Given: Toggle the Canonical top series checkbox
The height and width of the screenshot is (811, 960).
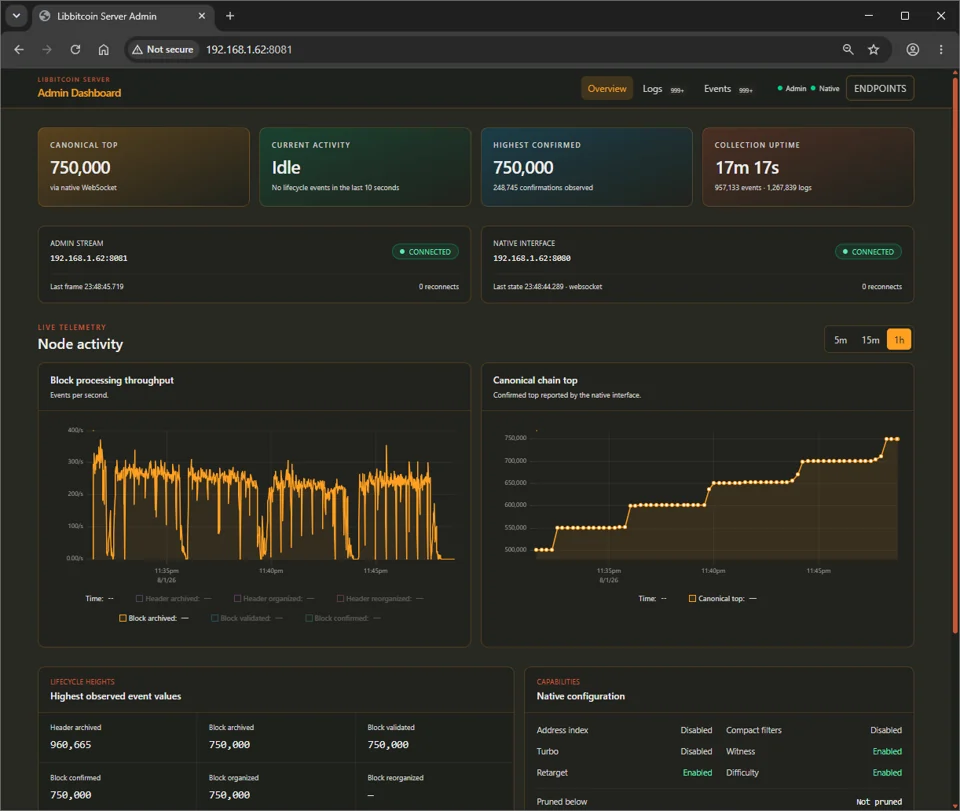Looking at the screenshot, I should [x=692, y=599].
